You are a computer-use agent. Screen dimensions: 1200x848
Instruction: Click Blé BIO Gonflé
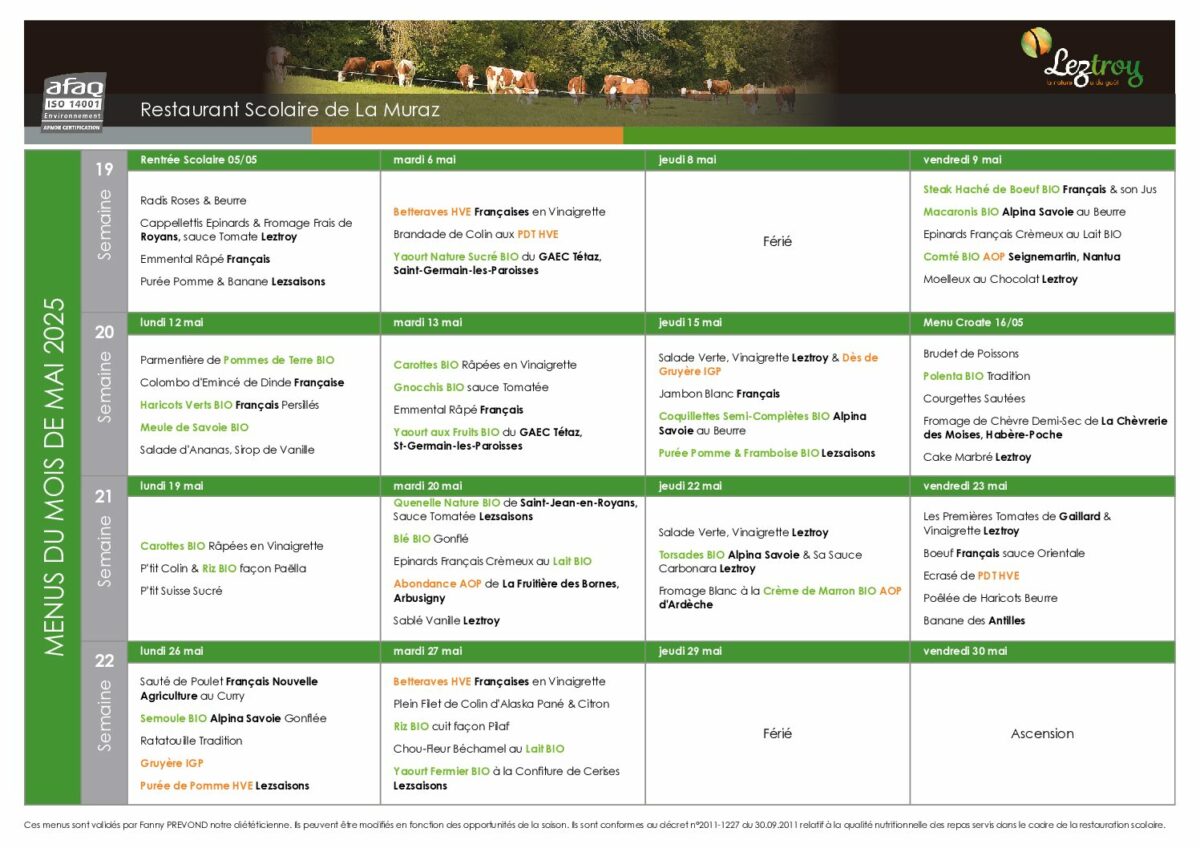[431, 538]
